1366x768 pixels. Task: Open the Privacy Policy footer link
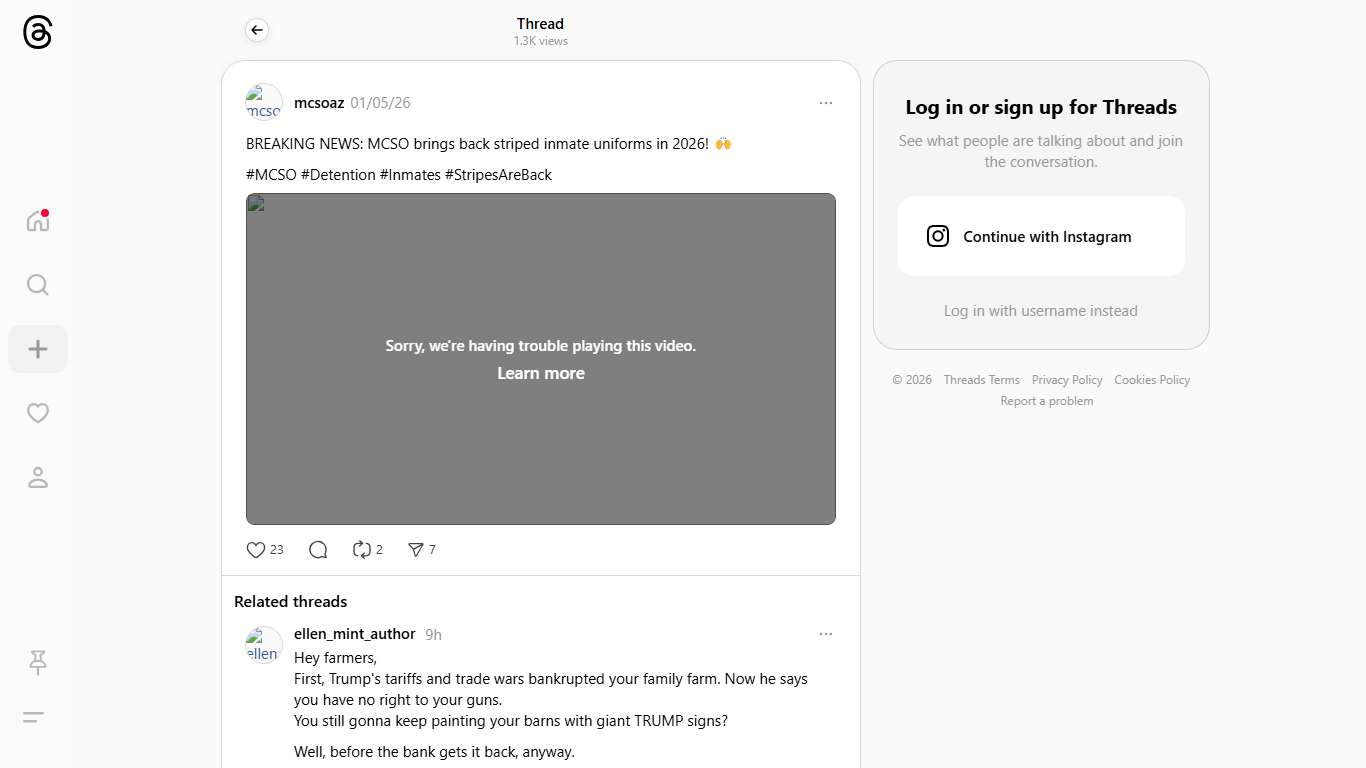1067,380
